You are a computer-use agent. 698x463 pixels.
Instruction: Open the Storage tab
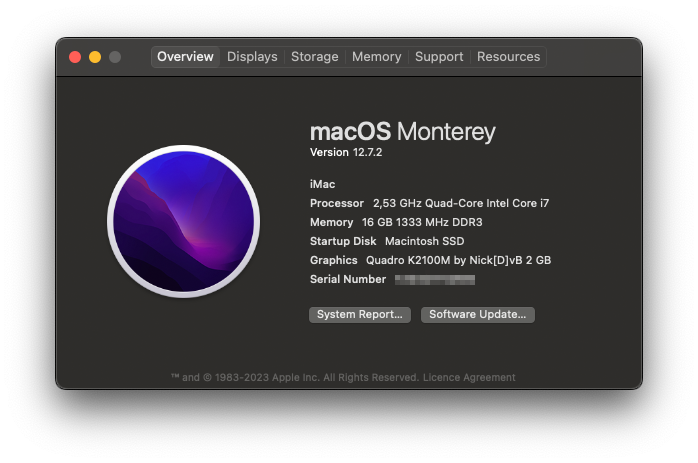click(x=314, y=57)
